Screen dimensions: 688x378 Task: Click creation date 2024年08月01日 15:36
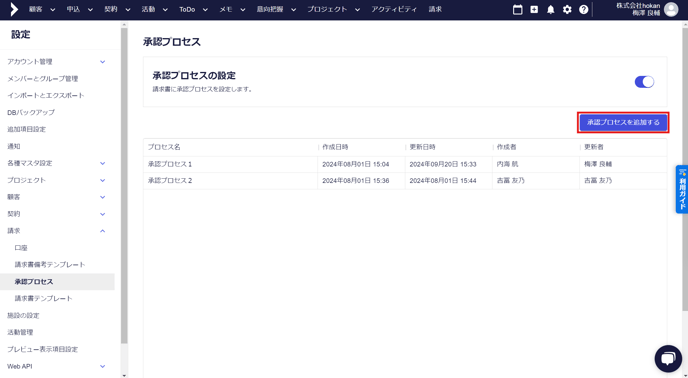[355, 181]
